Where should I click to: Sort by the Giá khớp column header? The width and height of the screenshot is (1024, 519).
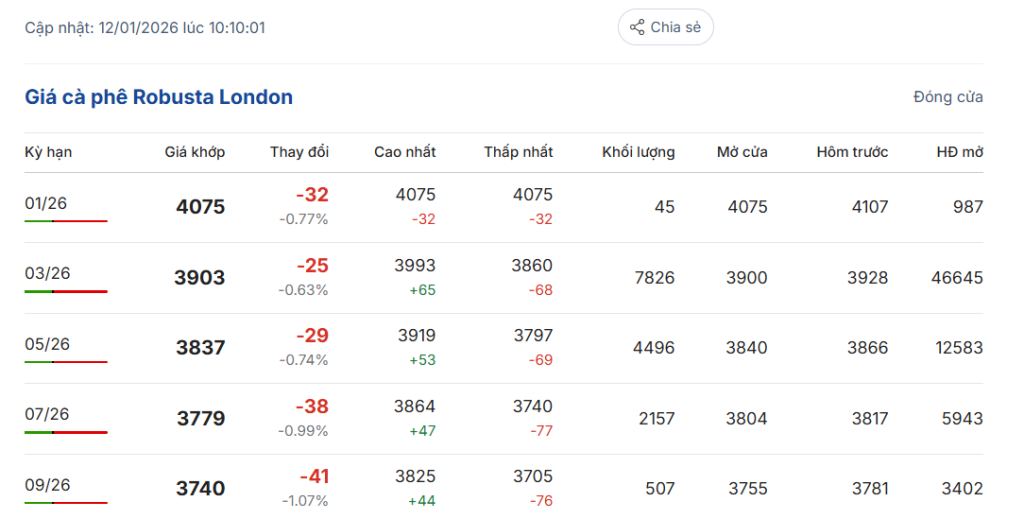[x=195, y=152]
